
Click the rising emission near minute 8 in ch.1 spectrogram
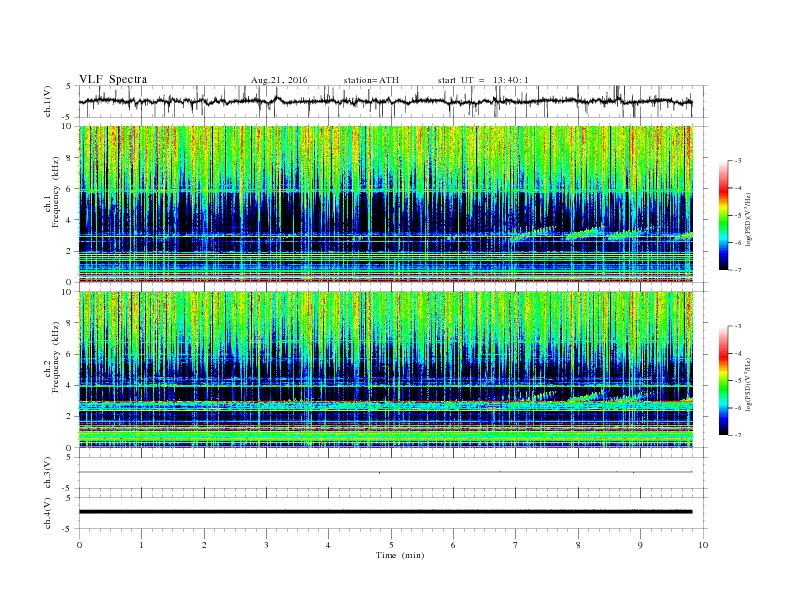[585, 233]
